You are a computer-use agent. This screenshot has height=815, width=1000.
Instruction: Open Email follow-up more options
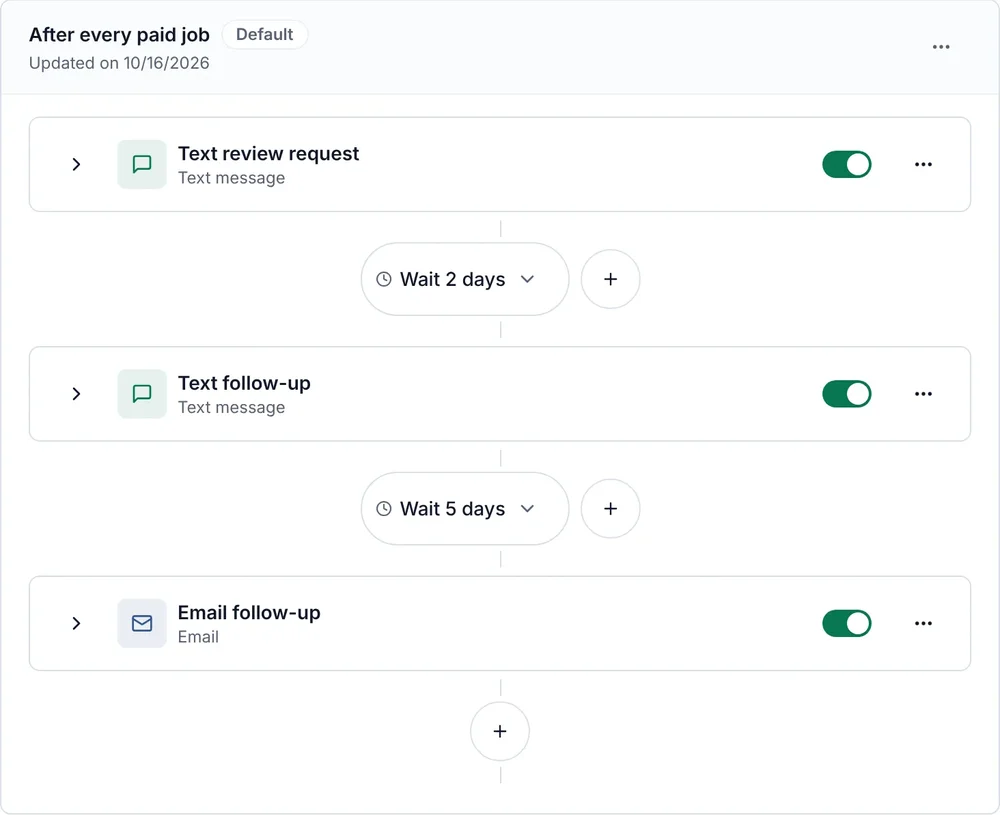tap(923, 624)
